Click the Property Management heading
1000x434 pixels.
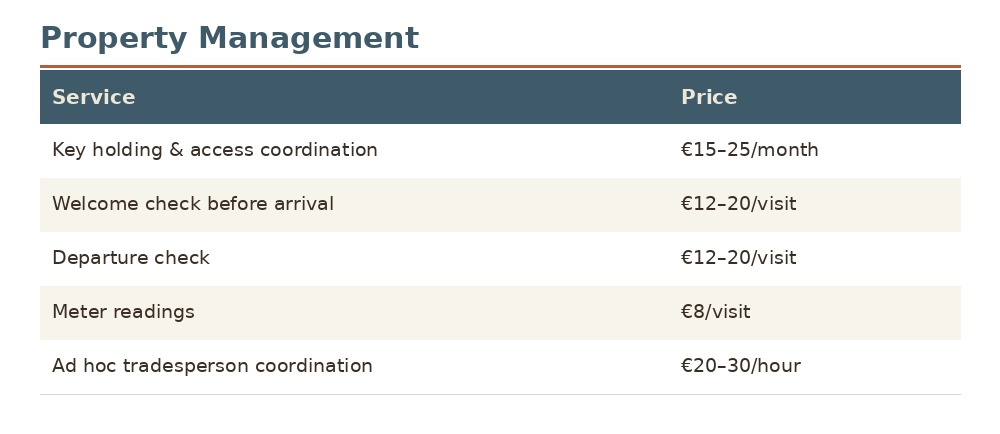pos(230,38)
